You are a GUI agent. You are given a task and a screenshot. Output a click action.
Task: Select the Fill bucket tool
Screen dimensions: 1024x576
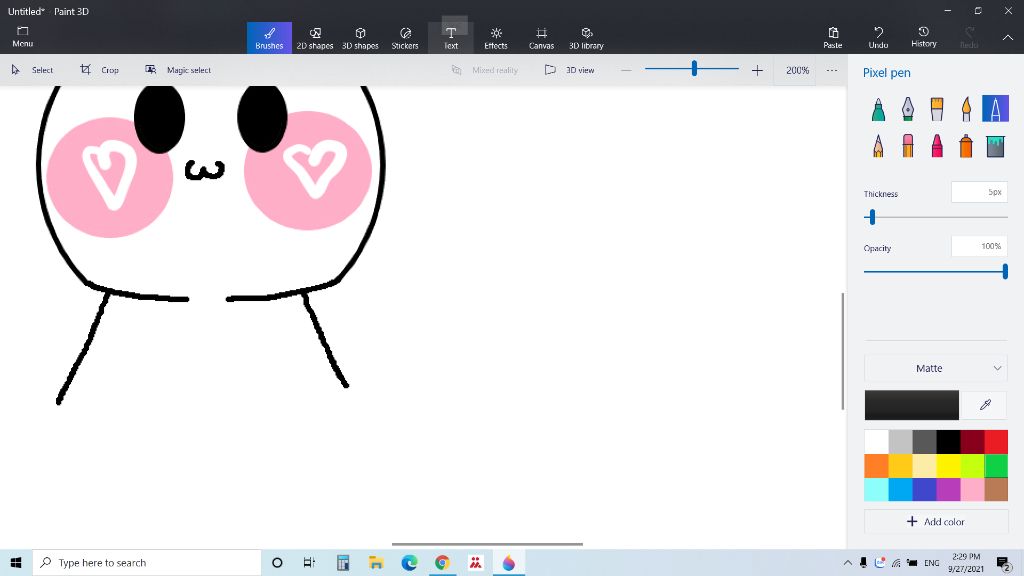click(x=995, y=146)
